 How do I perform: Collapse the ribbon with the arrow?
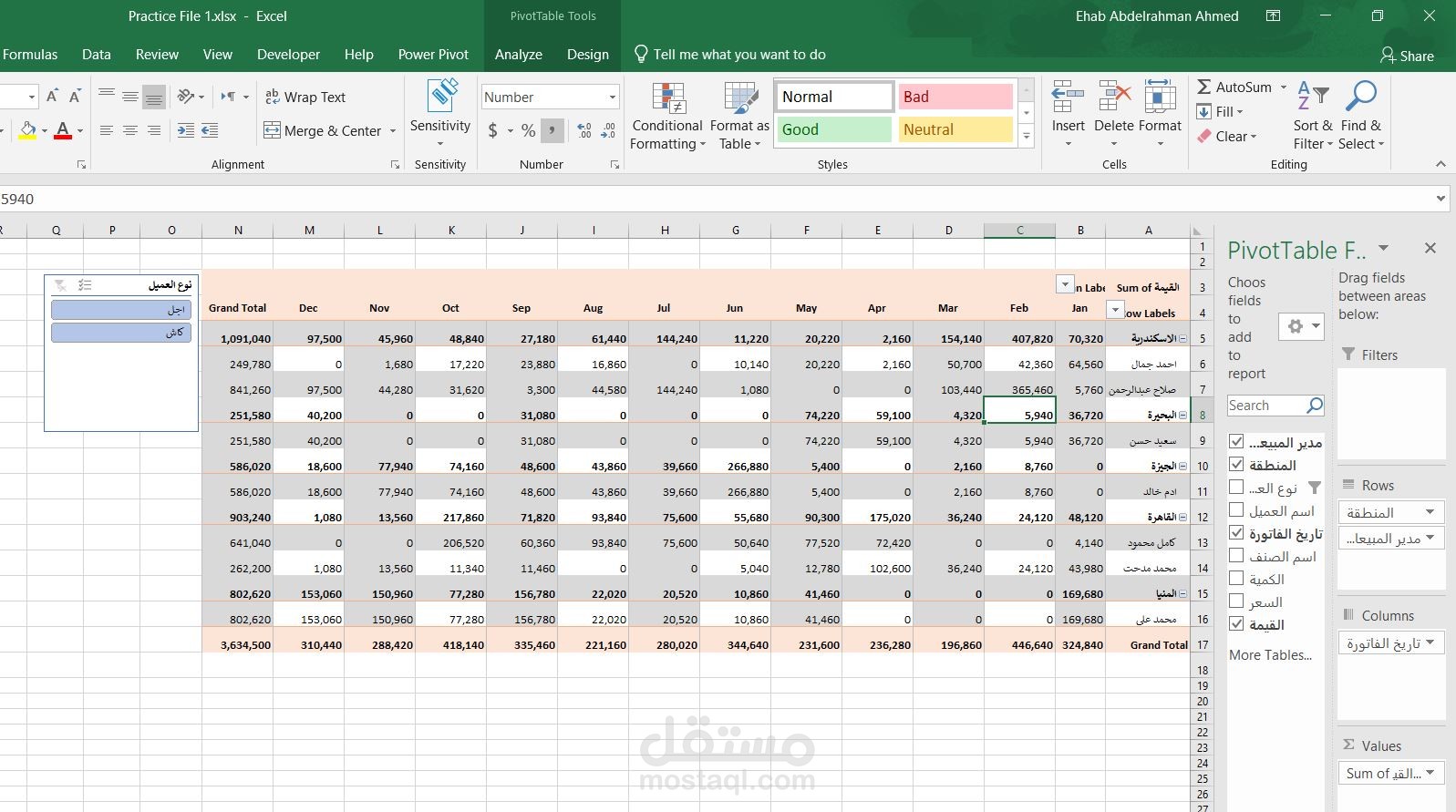1441,164
